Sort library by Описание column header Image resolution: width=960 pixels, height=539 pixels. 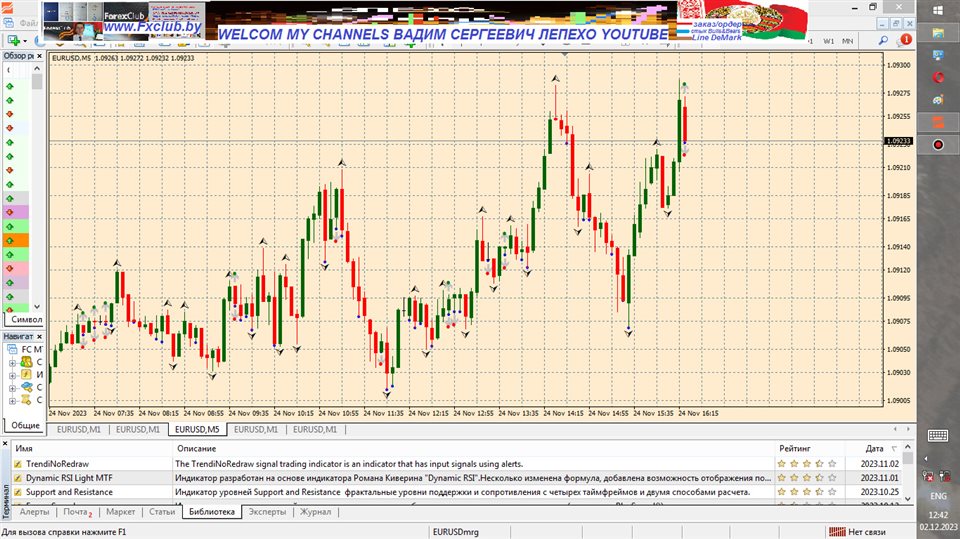tap(473, 448)
